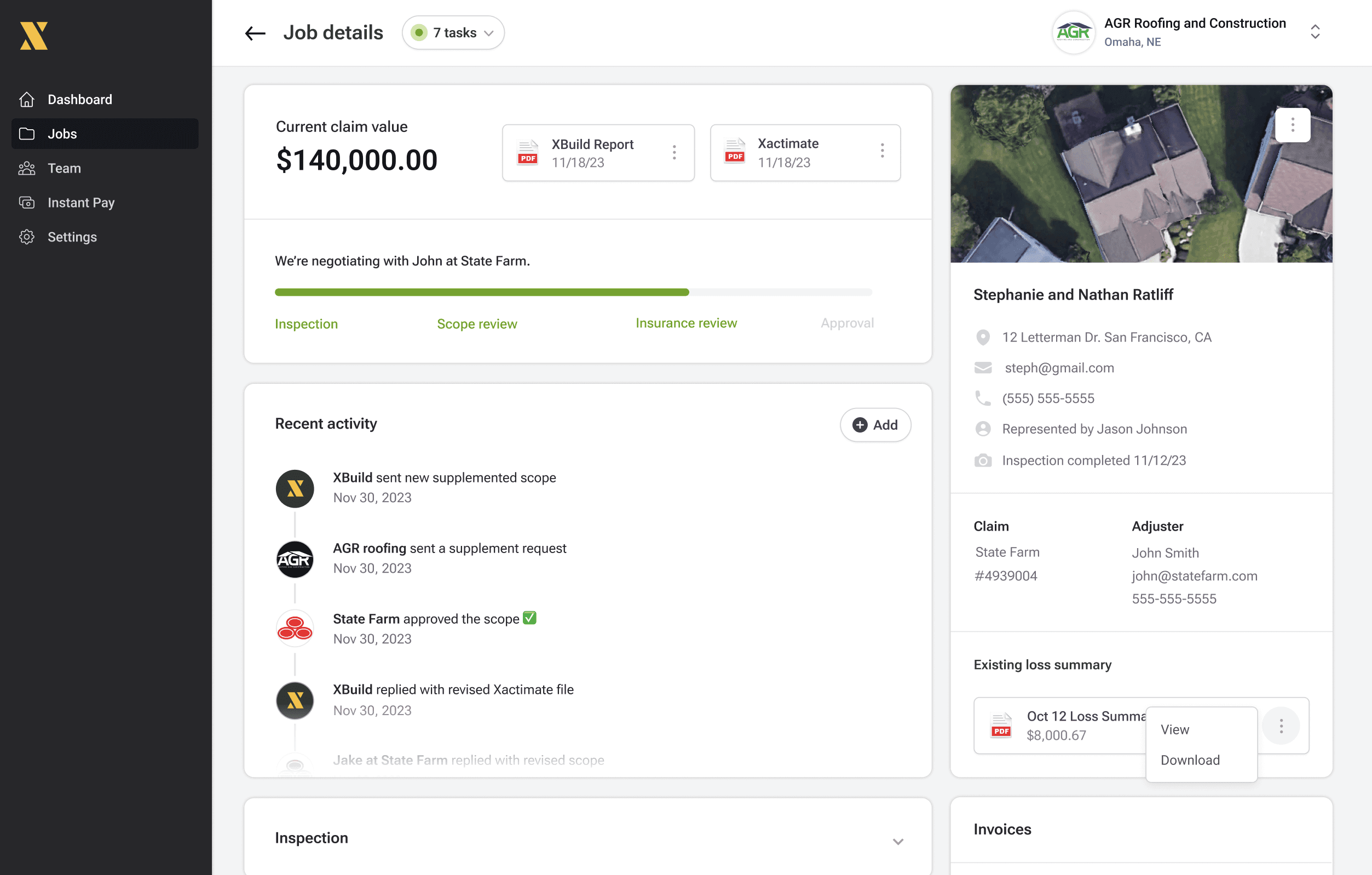Select View from the loss summary menu
This screenshot has width=1372, height=875.
(1175, 730)
